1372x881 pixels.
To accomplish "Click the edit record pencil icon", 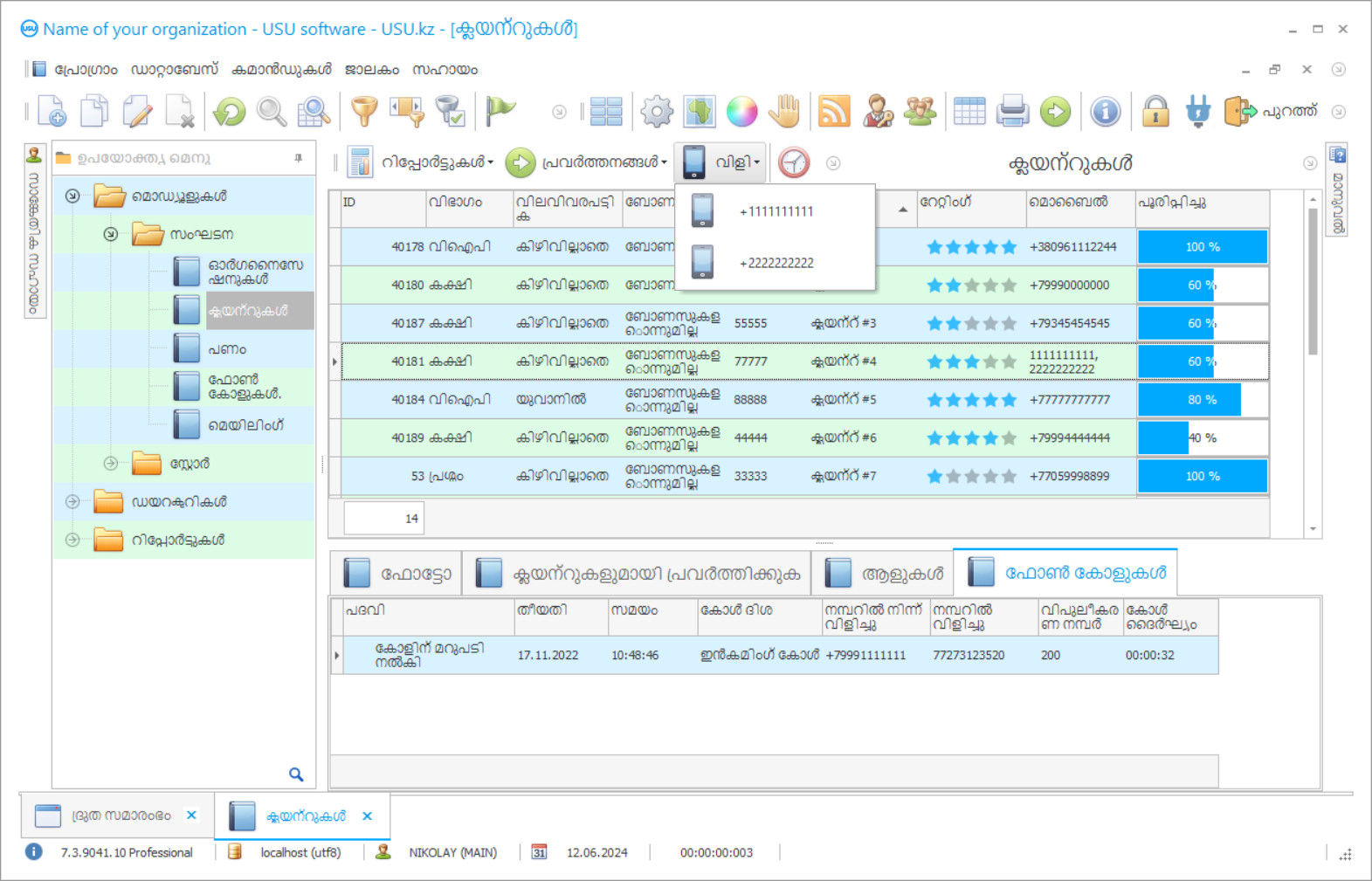I will tap(137, 112).
